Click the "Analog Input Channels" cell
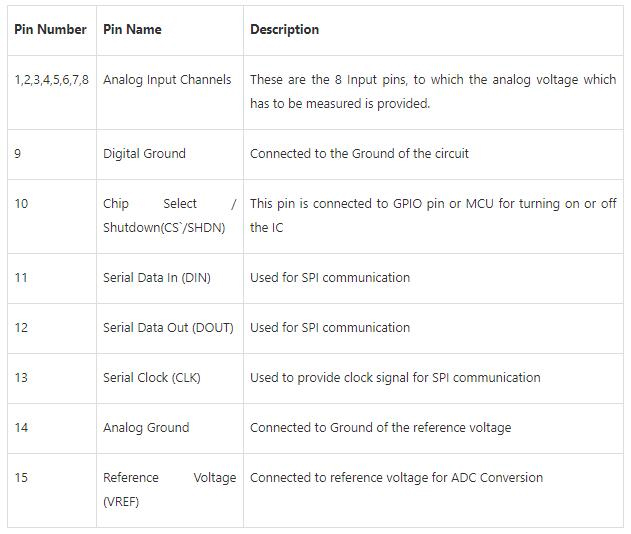631x534 pixels. point(167,79)
